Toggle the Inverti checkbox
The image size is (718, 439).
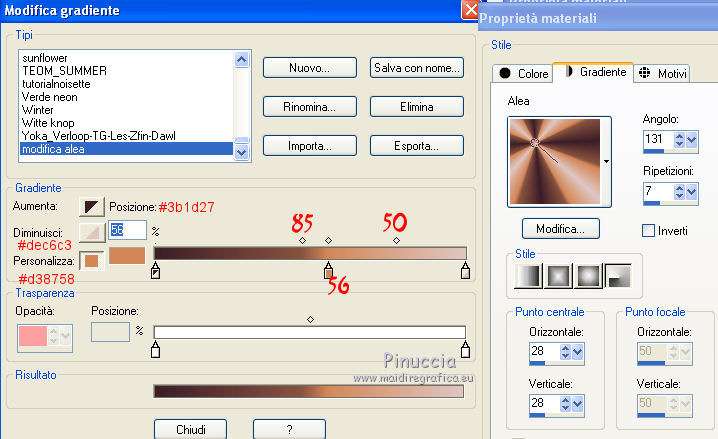pos(648,230)
